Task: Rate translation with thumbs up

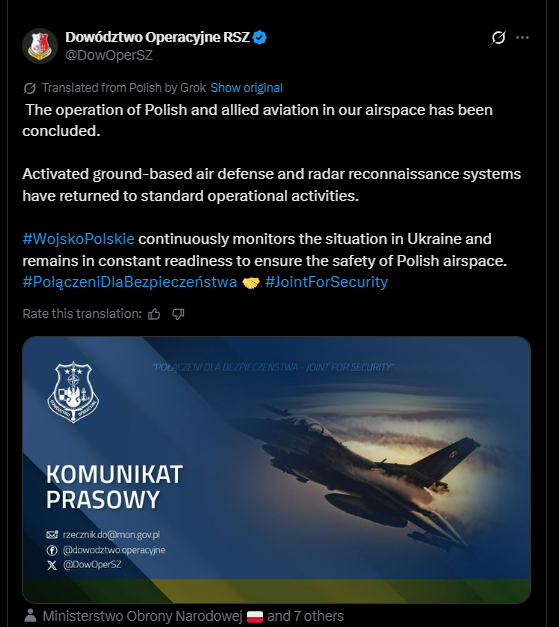Action: pyautogui.click(x=154, y=314)
